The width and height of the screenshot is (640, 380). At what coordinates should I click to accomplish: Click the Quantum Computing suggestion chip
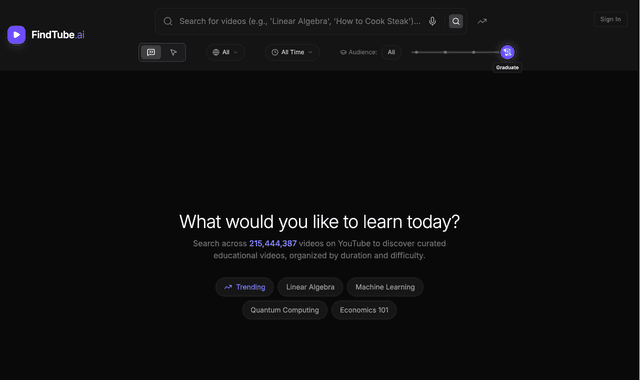pyautogui.click(x=284, y=310)
